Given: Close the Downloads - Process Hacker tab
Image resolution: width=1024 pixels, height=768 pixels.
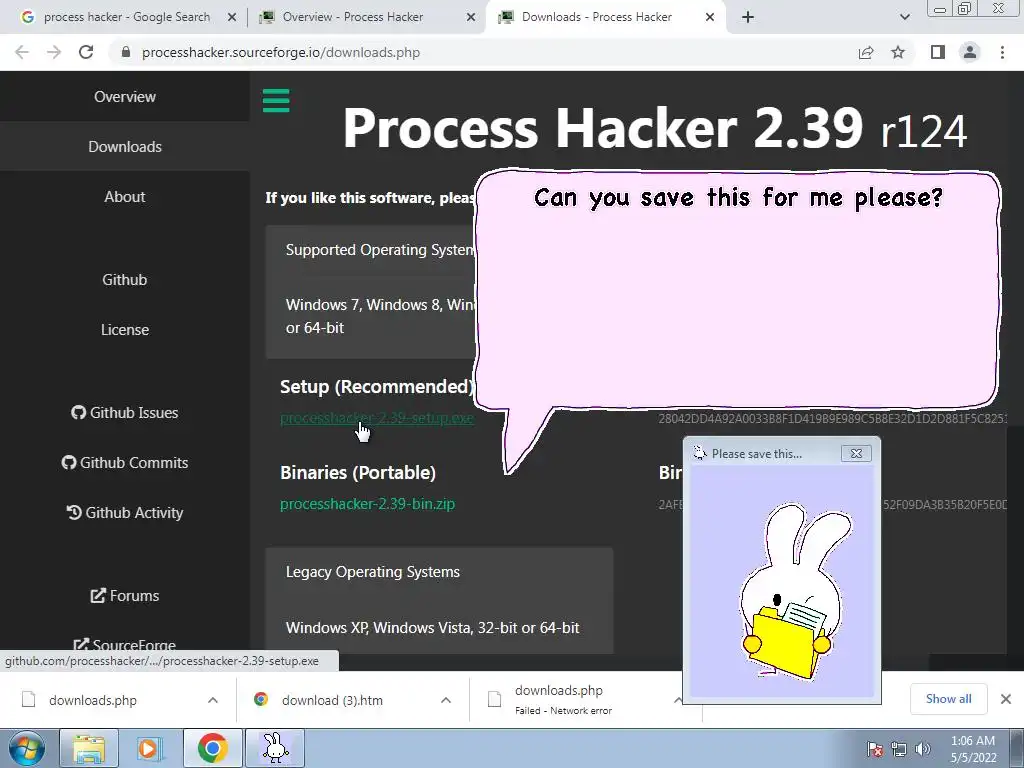Looking at the screenshot, I should click(x=710, y=17).
